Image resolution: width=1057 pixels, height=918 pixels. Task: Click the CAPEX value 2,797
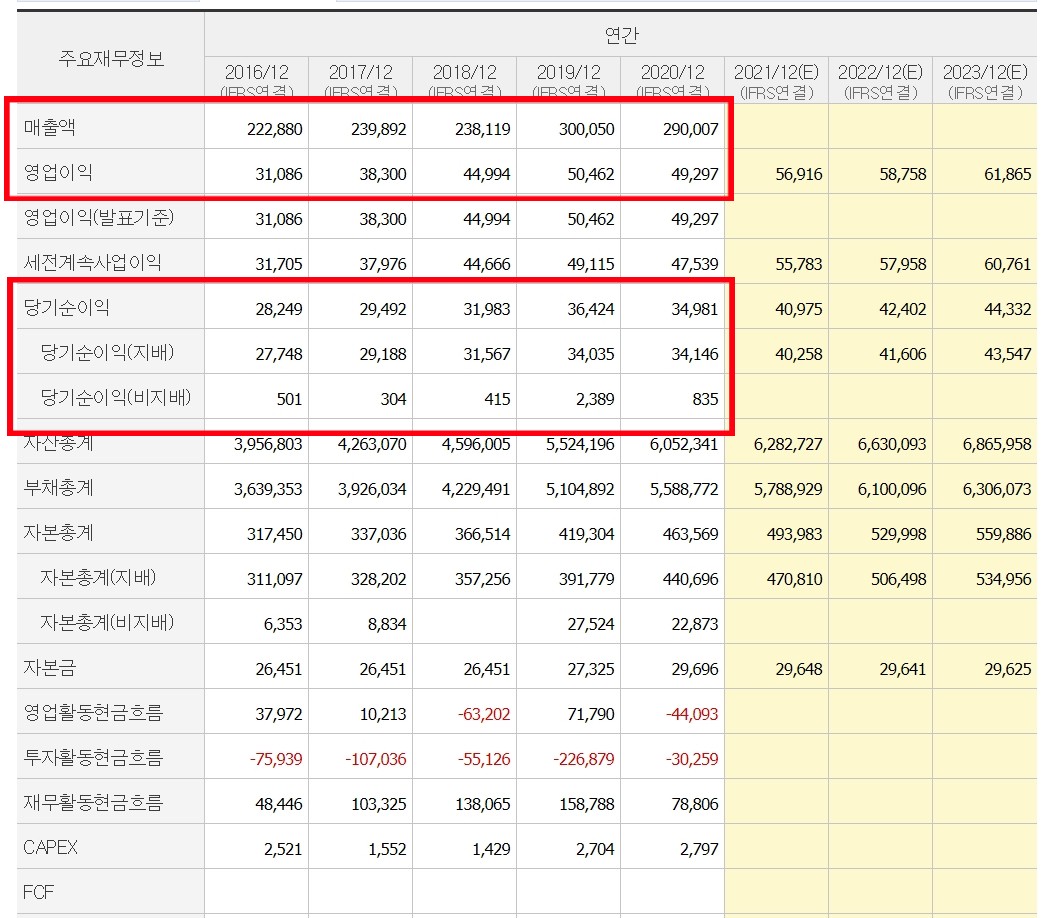coord(699,849)
